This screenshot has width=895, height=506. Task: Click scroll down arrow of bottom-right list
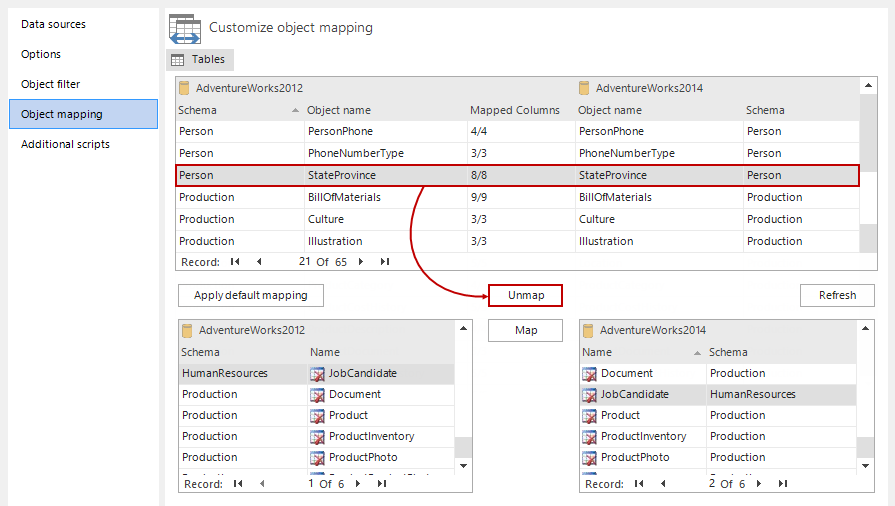[x=866, y=466]
